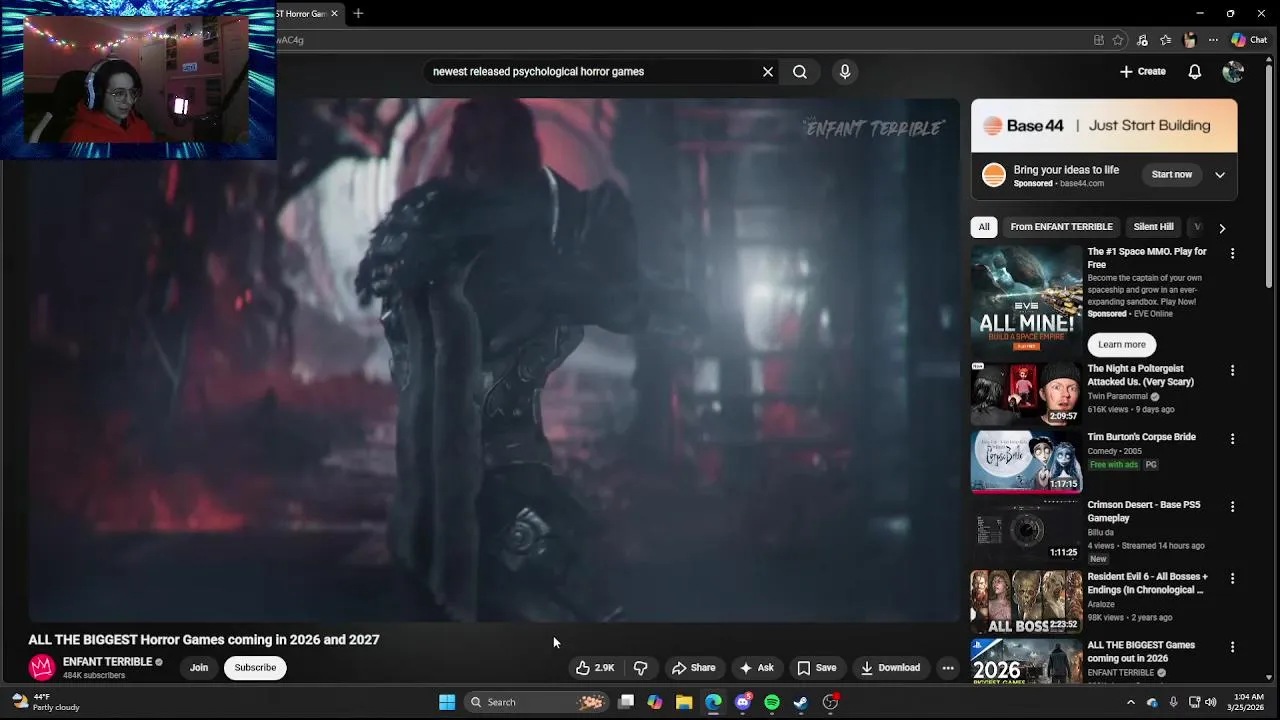Select From ENFANT TERRIBLE chip

[1061, 227]
